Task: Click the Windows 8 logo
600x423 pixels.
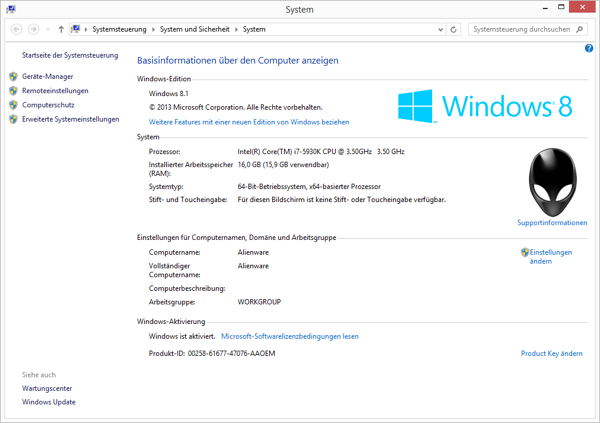Action: (485, 106)
